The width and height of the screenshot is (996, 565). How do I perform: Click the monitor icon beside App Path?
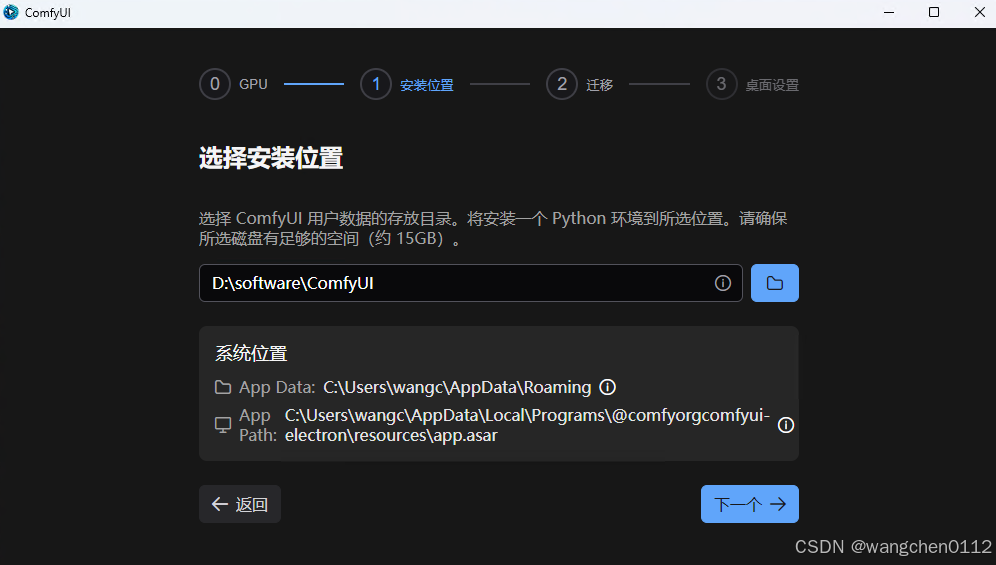tap(223, 425)
